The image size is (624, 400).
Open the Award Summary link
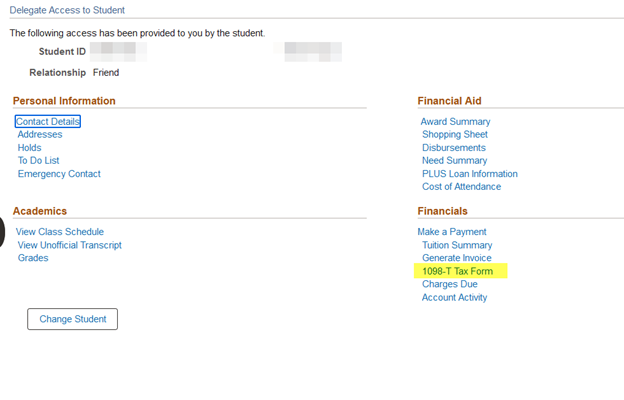pos(455,122)
